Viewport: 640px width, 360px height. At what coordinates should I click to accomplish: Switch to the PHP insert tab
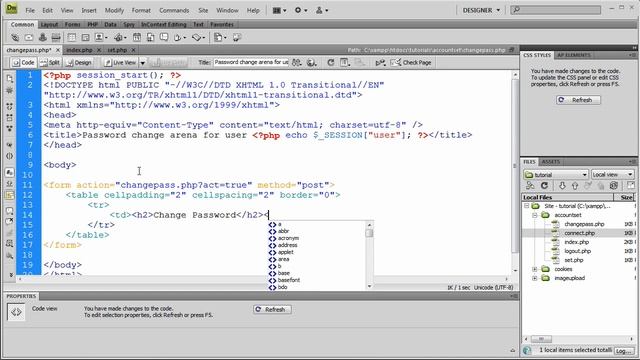click(92, 24)
